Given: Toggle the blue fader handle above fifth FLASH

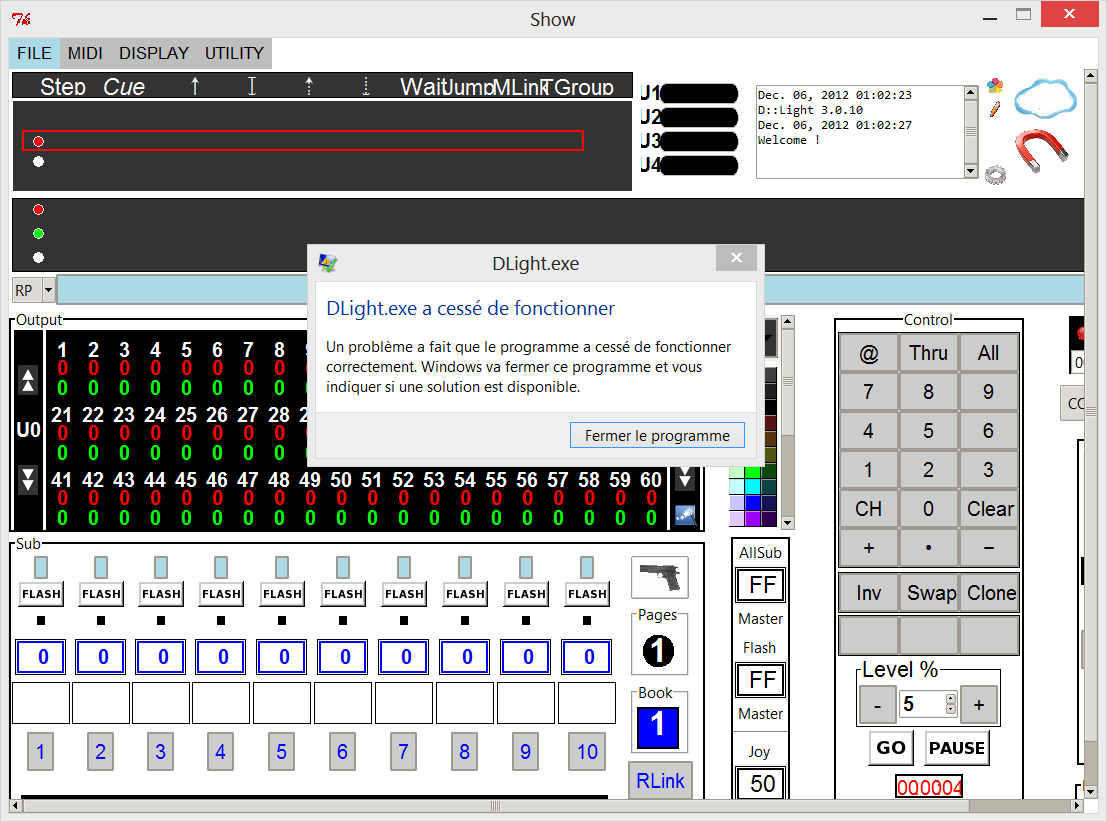Looking at the screenshot, I should click(x=283, y=567).
